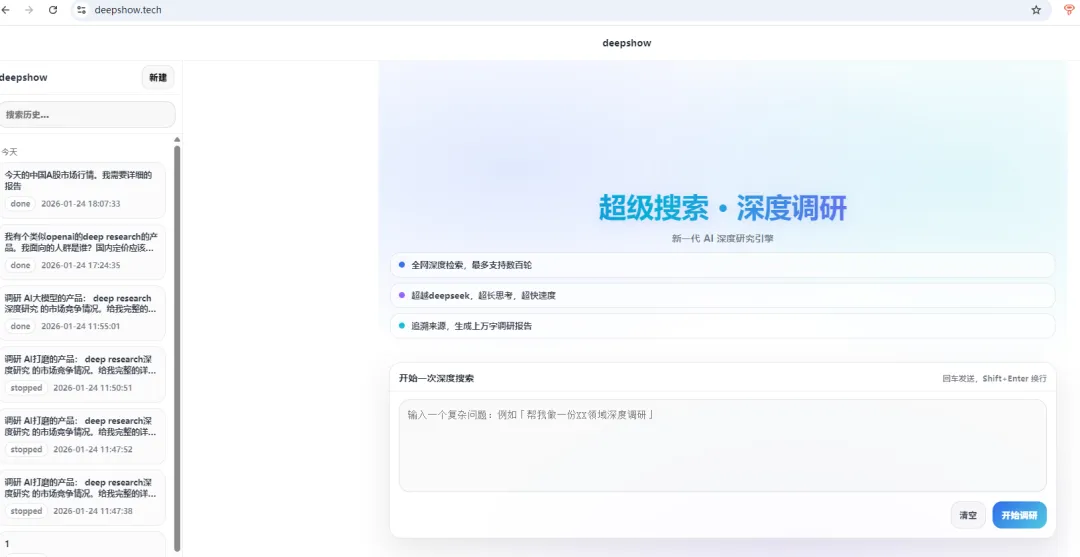Click the 回车发送 Shift+Enter 换行 hint
Image resolution: width=1080 pixels, height=557 pixels.
(994, 378)
